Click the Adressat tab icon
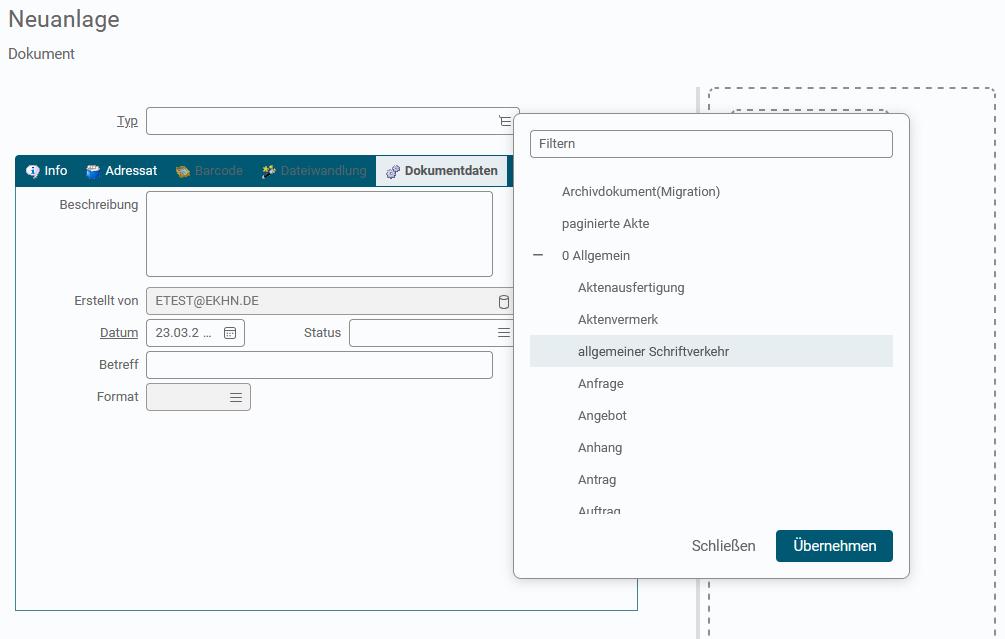The width and height of the screenshot is (1005, 639). coord(93,171)
